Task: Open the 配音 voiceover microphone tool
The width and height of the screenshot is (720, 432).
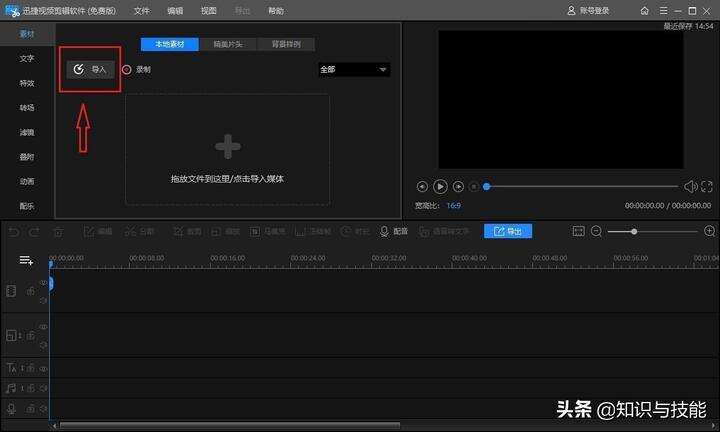Action: (394, 231)
